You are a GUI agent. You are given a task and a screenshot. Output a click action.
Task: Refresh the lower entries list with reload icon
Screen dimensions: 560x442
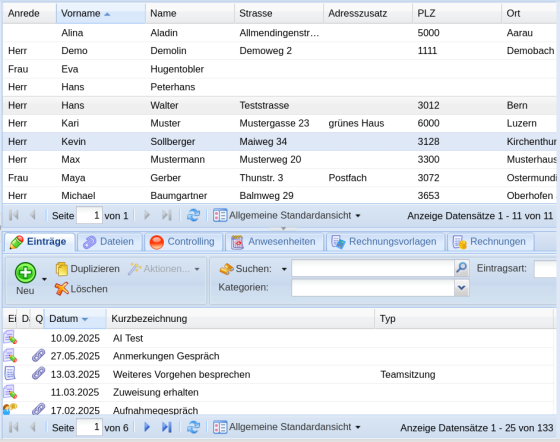pyautogui.click(x=193, y=427)
